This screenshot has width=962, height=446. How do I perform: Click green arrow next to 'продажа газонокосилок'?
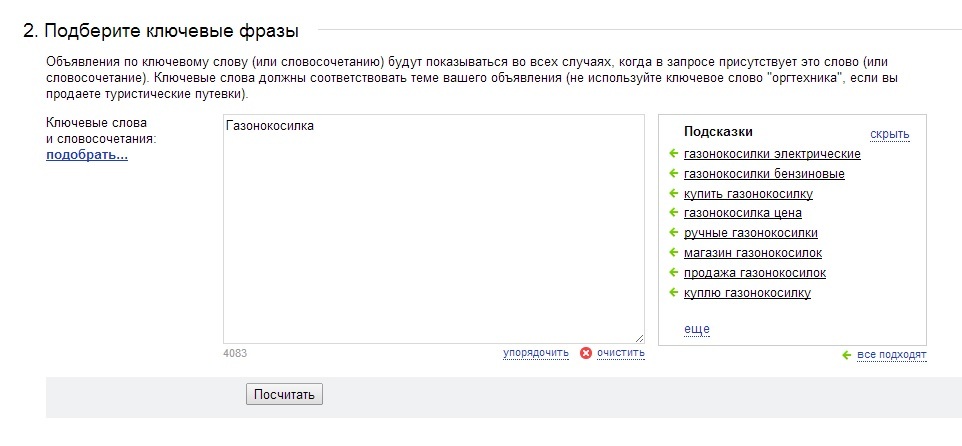click(x=673, y=272)
